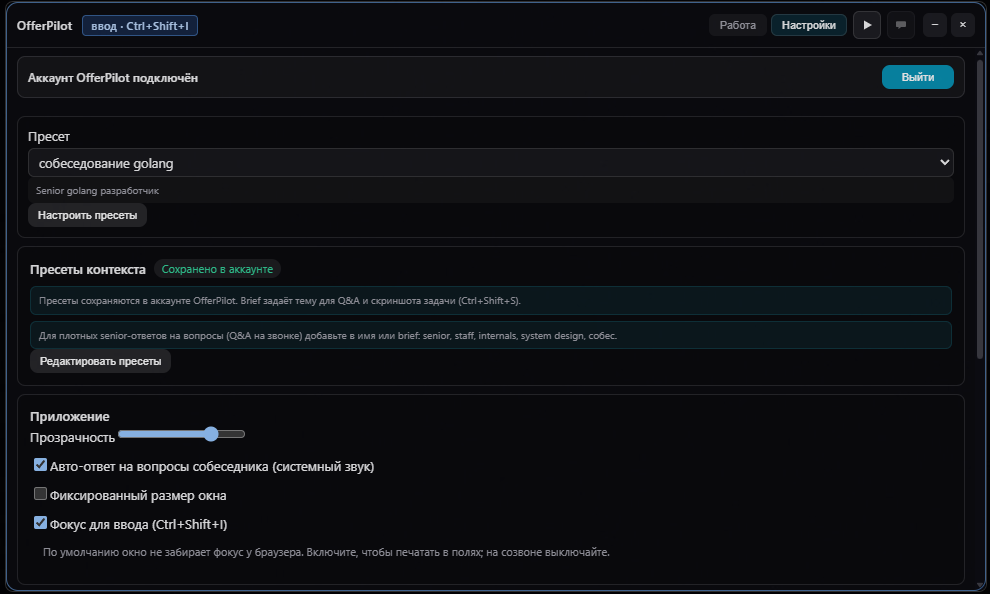Click the Приложение section heading
Image resolution: width=990 pixels, height=594 pixels.
[x=69, y=417]
